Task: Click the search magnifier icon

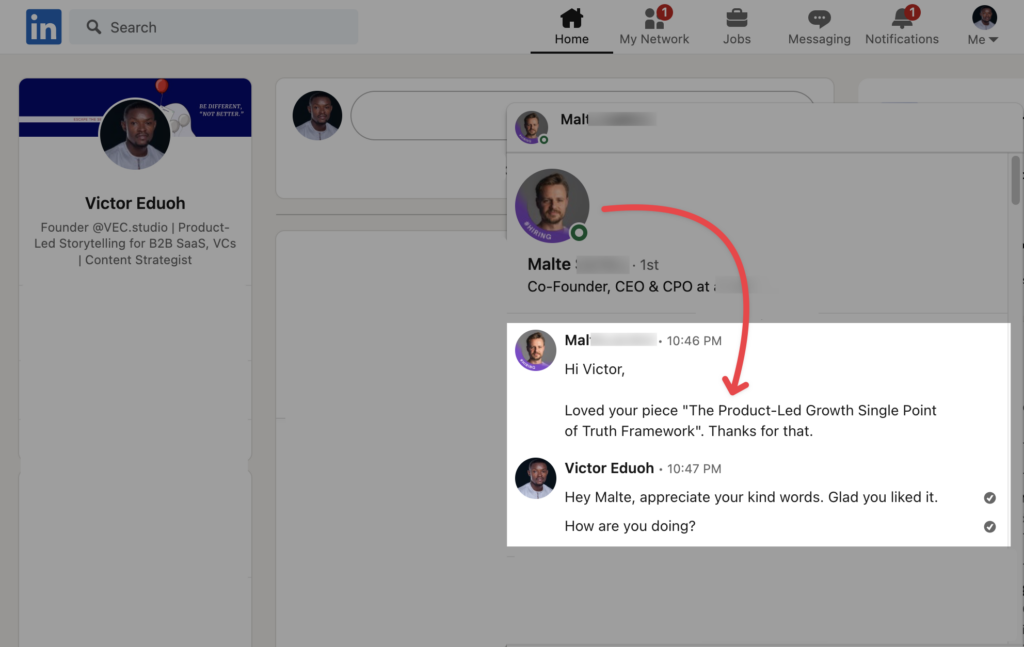Action: tap(94, 27)
